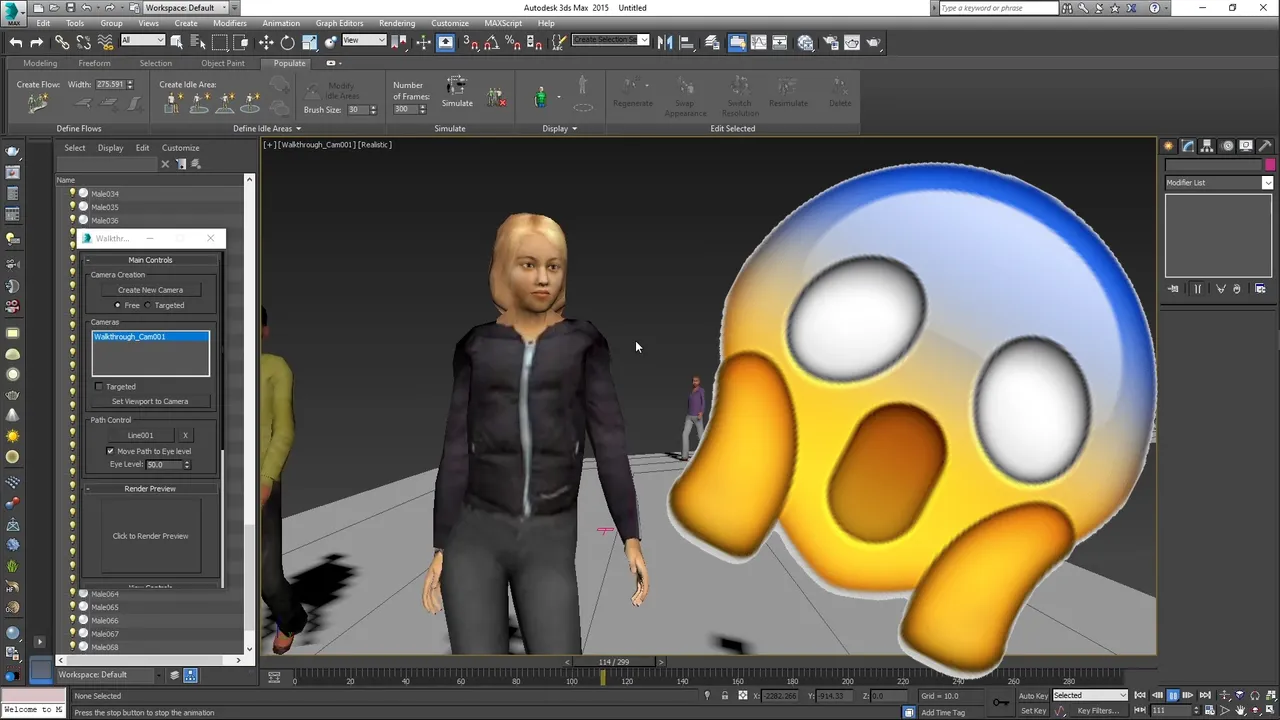Toggle the 3D Snaps icon
The image size is (1280, 720).
pos(470,42)
